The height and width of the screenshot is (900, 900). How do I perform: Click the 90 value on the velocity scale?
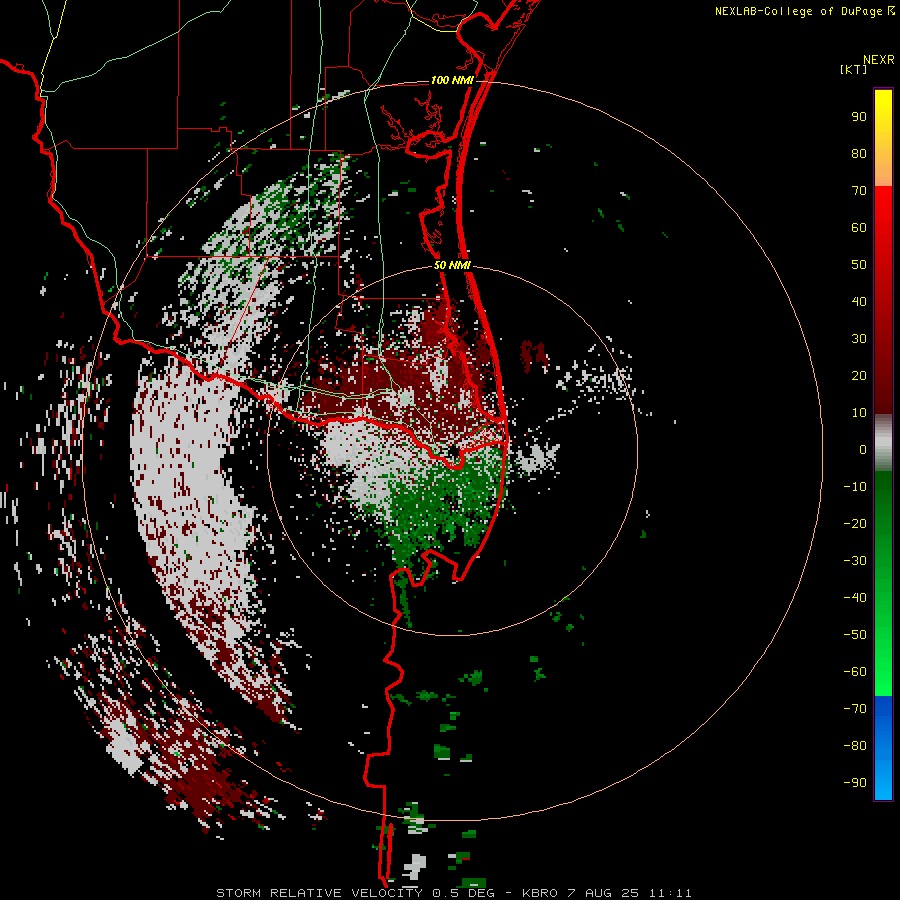pyautogui.click(x=859, y=117)
